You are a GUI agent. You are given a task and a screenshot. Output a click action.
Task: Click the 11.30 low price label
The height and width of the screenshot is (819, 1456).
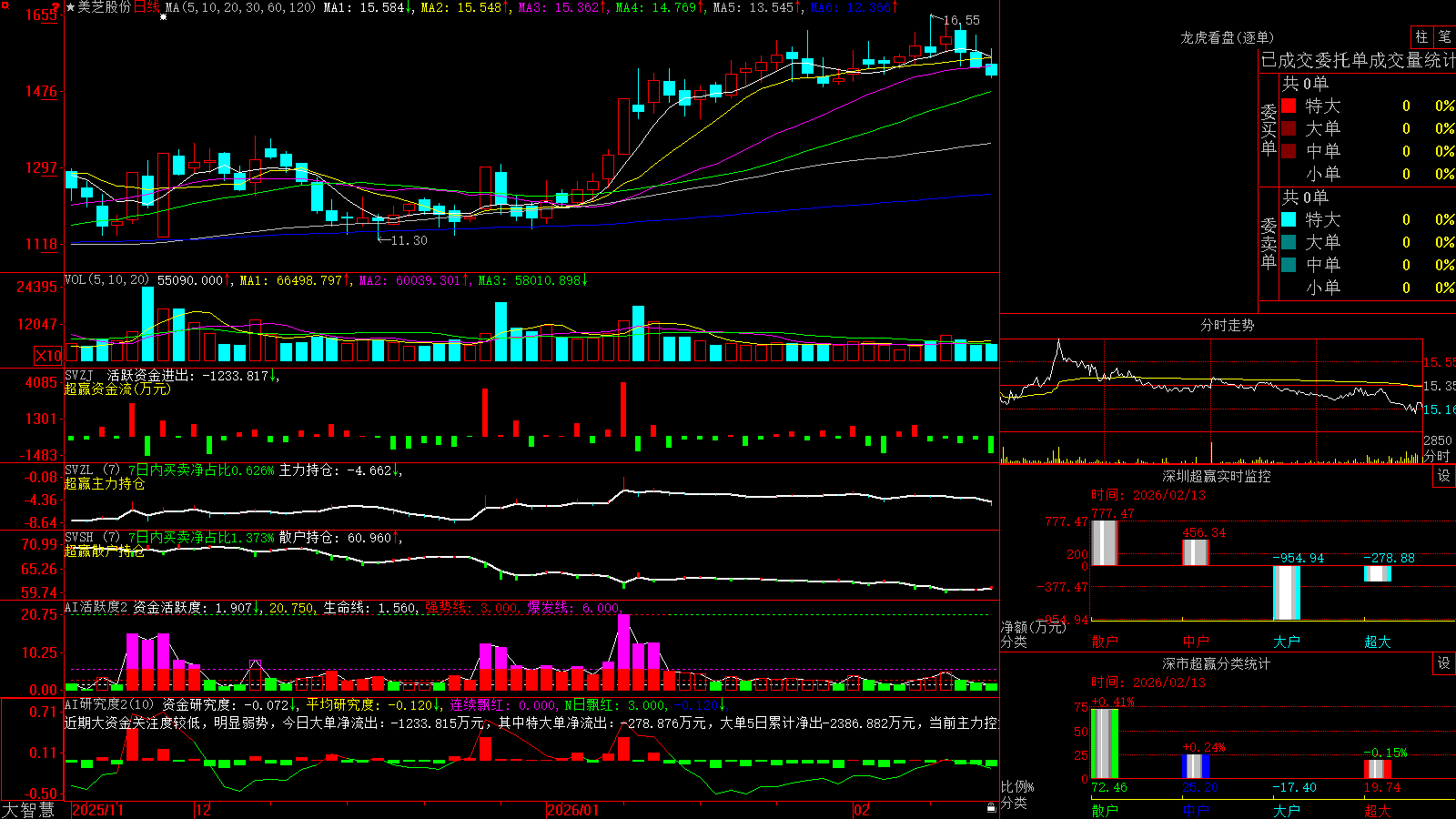[409, 240]
